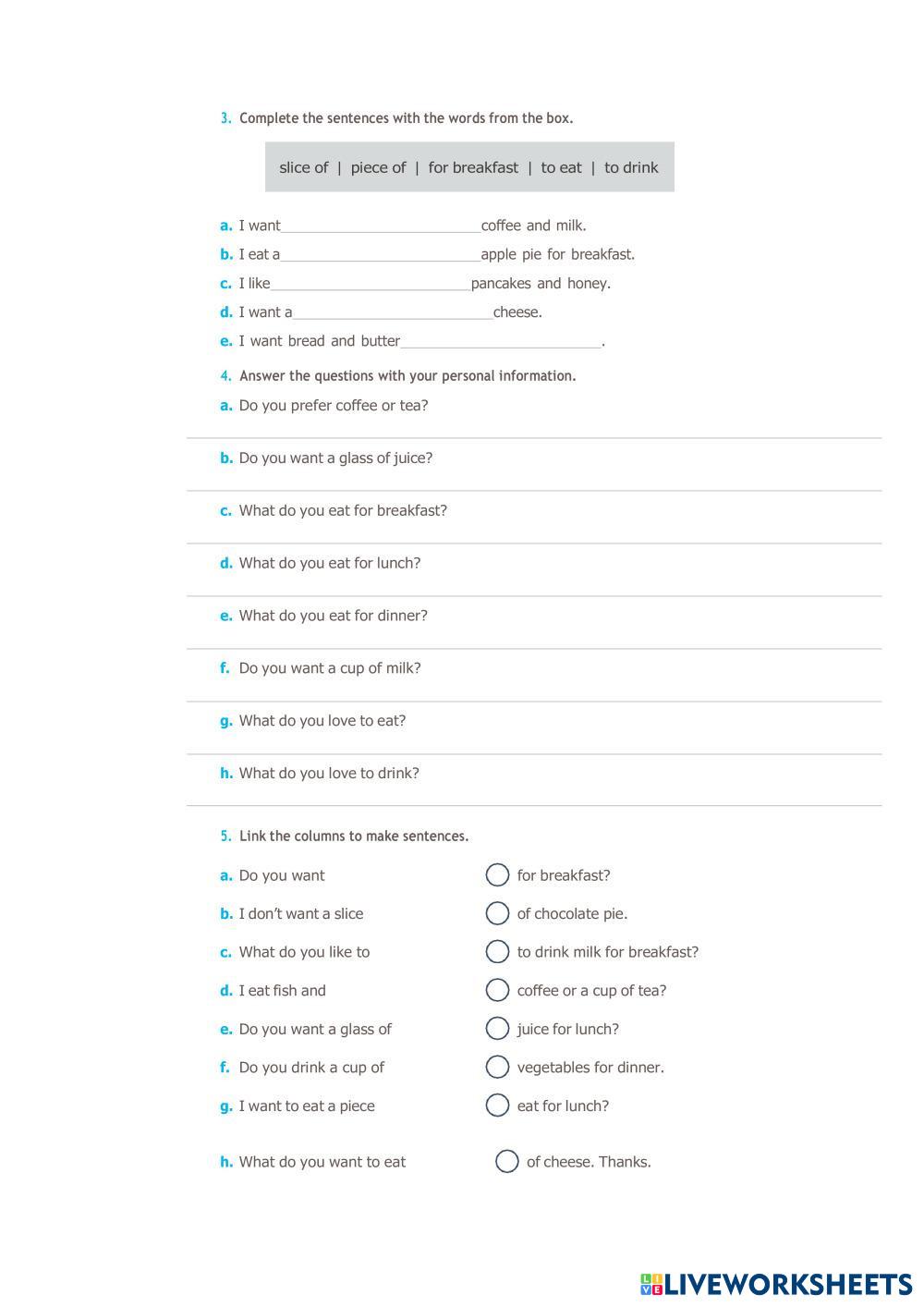Image resolution: width=924 pixels, height=1307 pixels.
Task: Click the blank before 'apple pie for breakfast'
Action: click(x=381, y=254)
